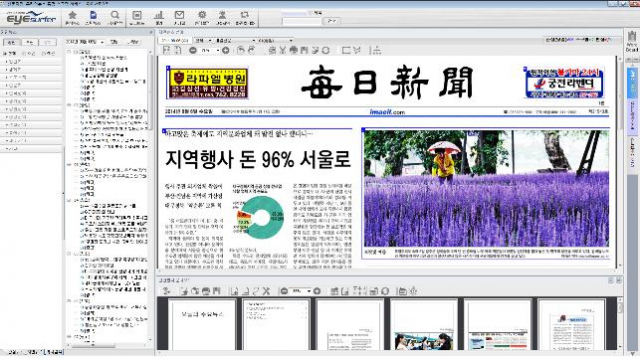This screenshot has width=640, height=360.
Task: Open the imaeil.com link under the masthead
Action: (387, 112)
